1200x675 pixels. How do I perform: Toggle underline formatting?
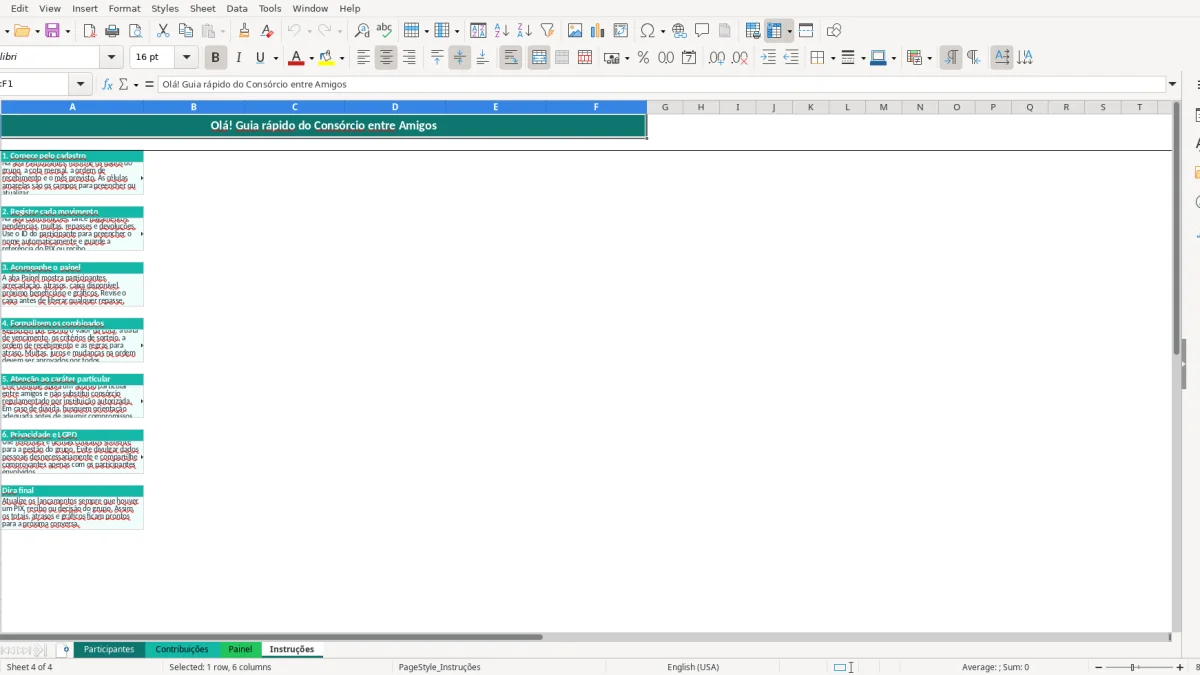coord(261,58)
